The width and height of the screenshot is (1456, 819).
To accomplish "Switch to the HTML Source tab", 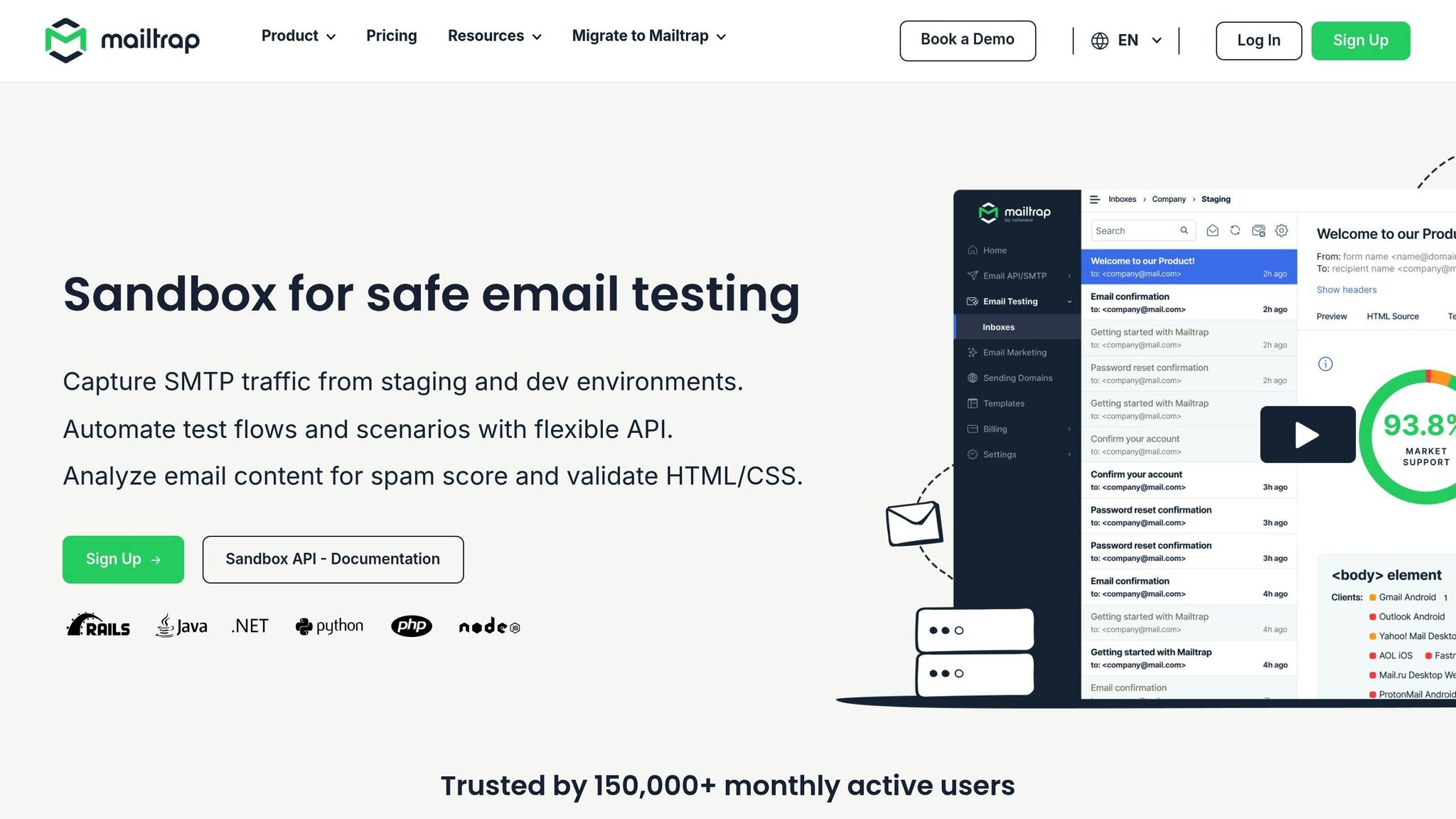I will pos(1393,317).
